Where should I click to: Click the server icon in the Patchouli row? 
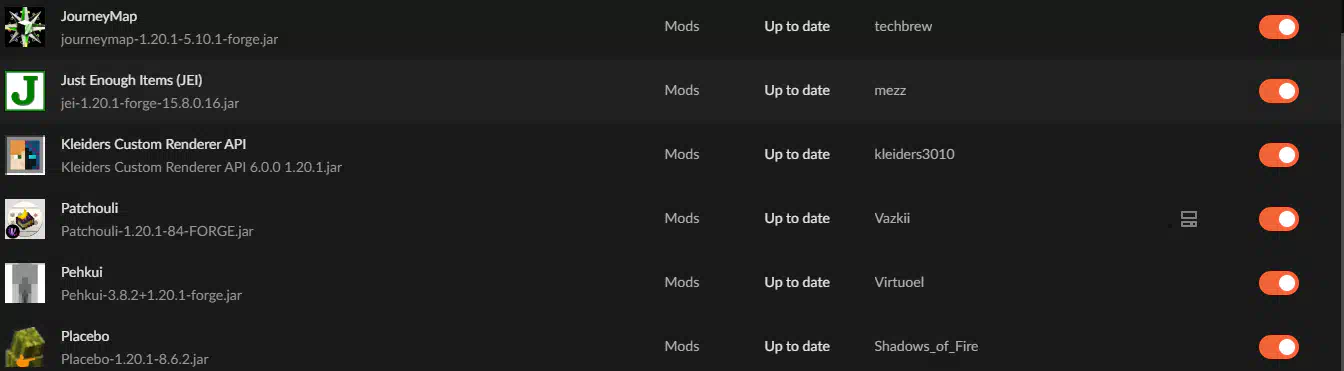pyautogui.click(x=1189, y=219)
